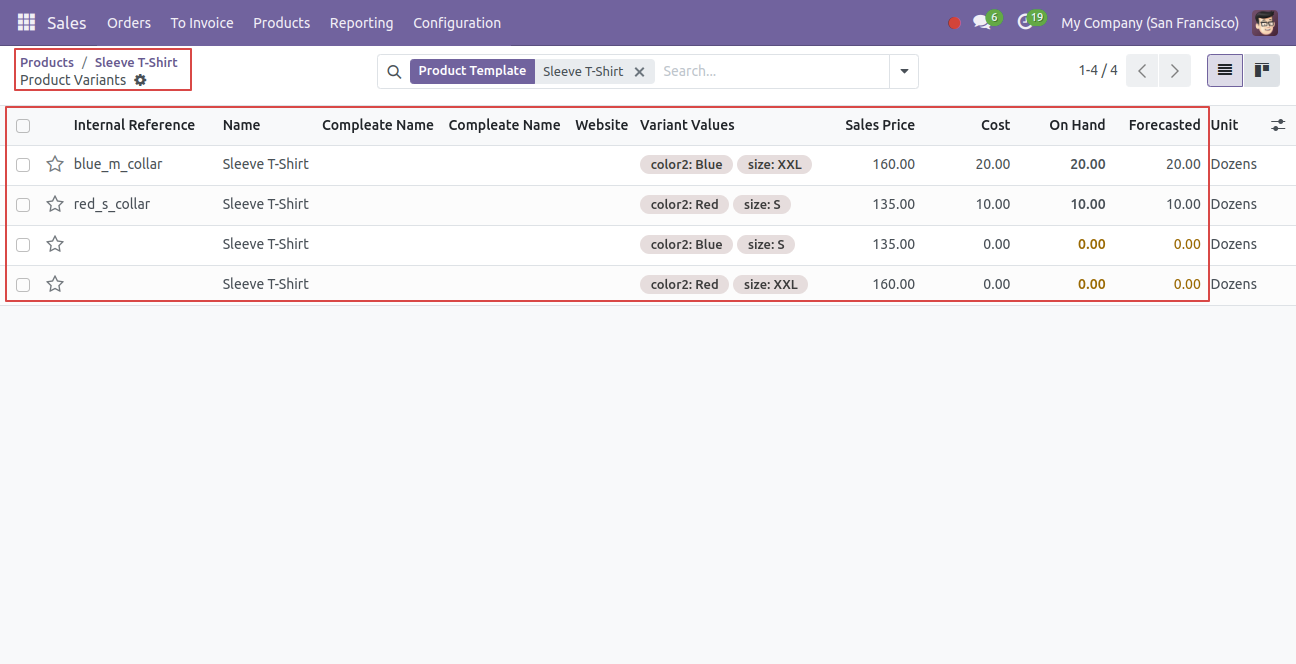Go to the next page arrow
This screenshot has height=664, width=1296.
coord(1175,71)
